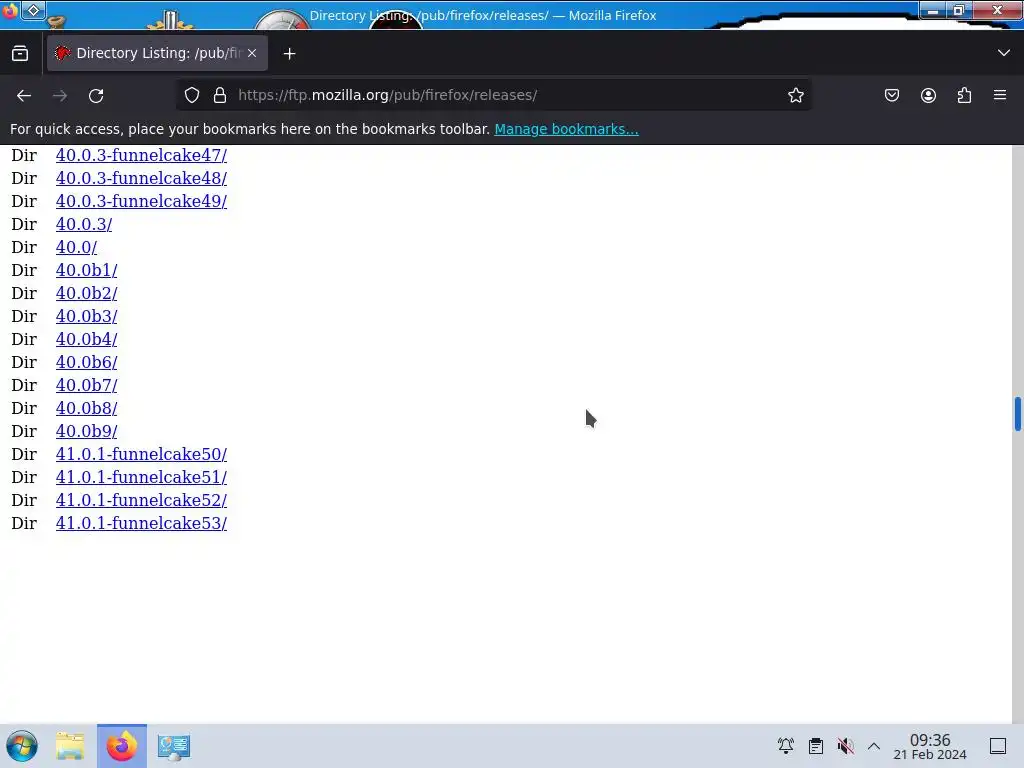
Task: Close the Directory Listing tab
Action: click(252, 53)
